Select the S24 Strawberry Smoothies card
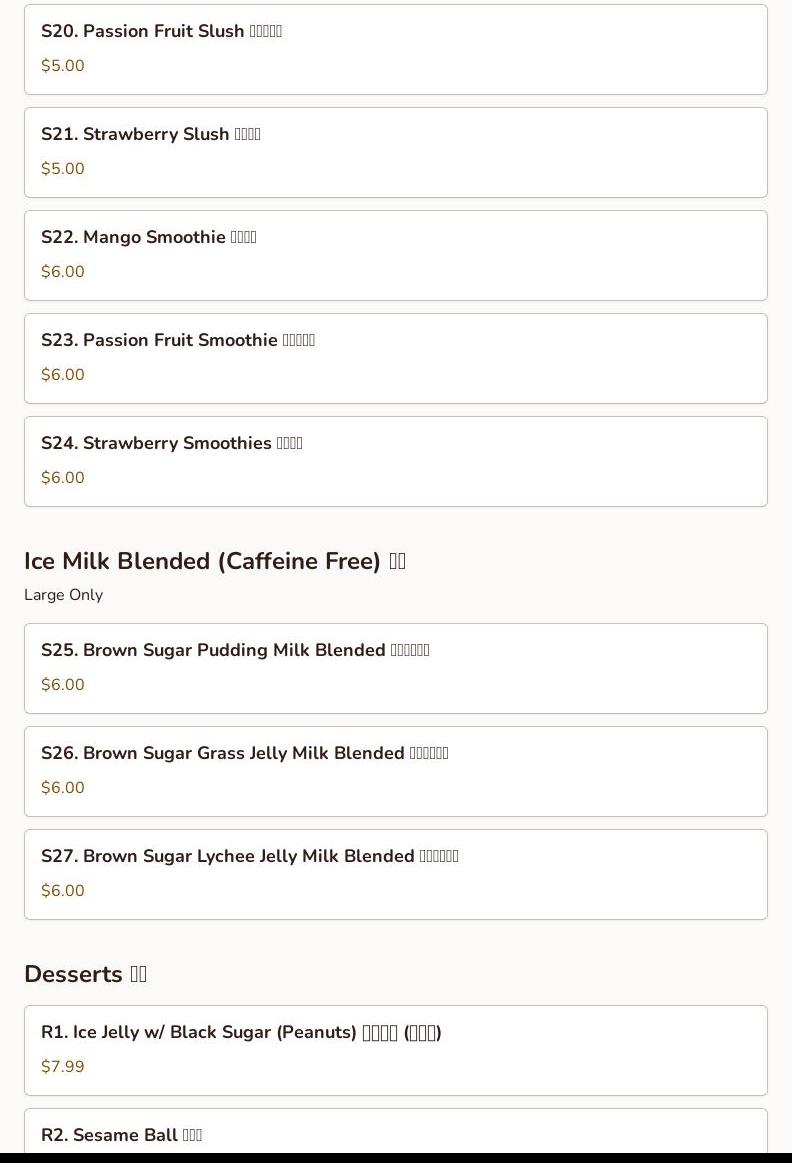This screenshot has height=1163, width=792. 395,461
